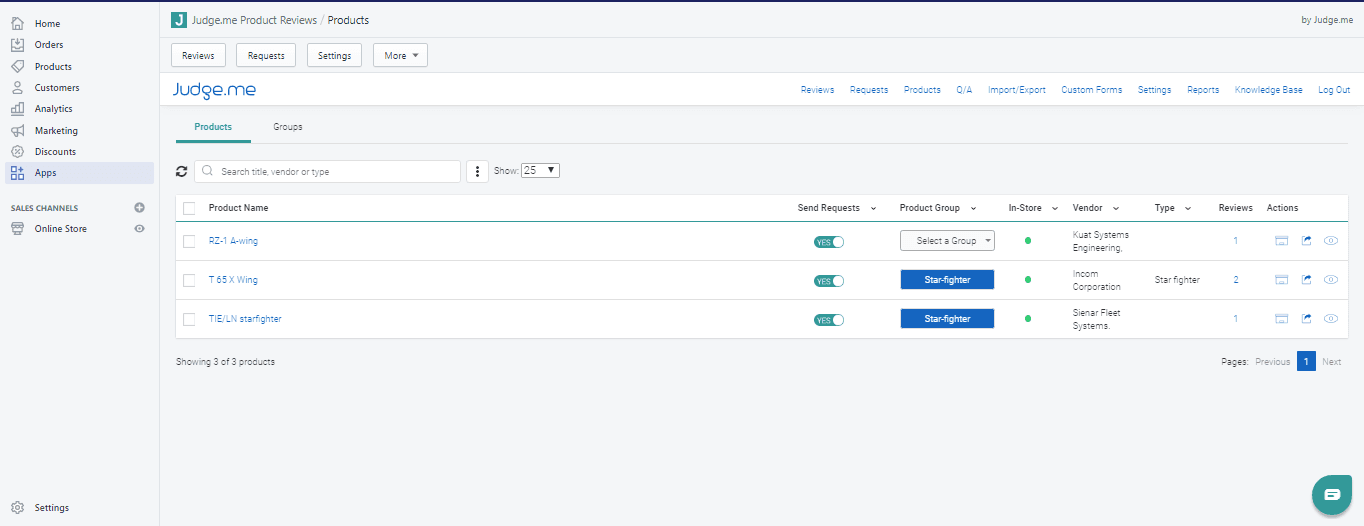Open the three-dot options menu beside search

click(477, 171)
